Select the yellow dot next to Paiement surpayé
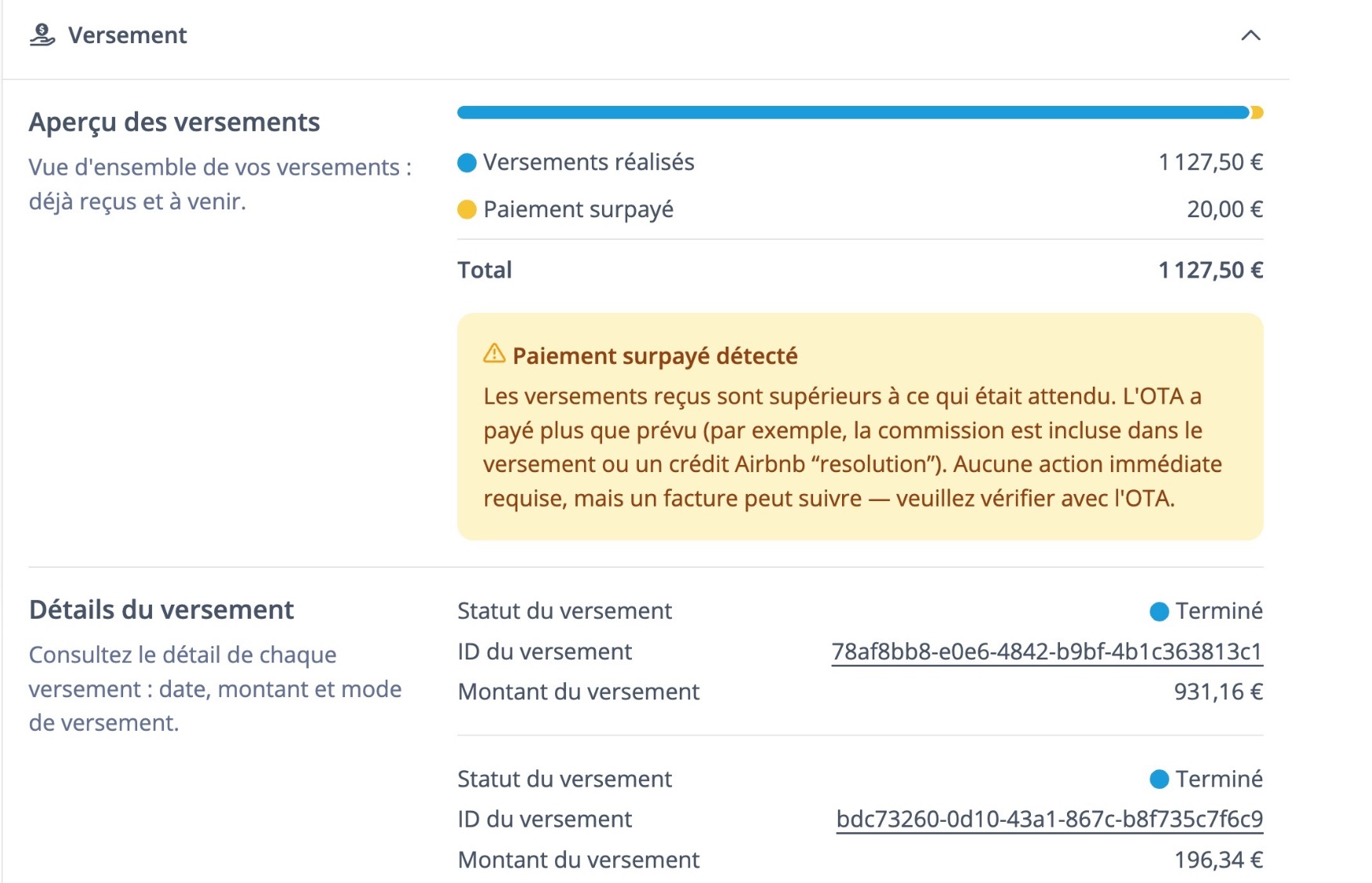1372x883 pixels. [x=467, y=209]
